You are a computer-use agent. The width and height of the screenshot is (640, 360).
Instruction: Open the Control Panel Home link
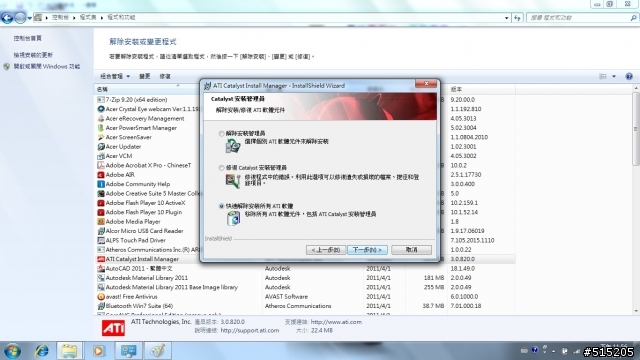click(27, 38)
